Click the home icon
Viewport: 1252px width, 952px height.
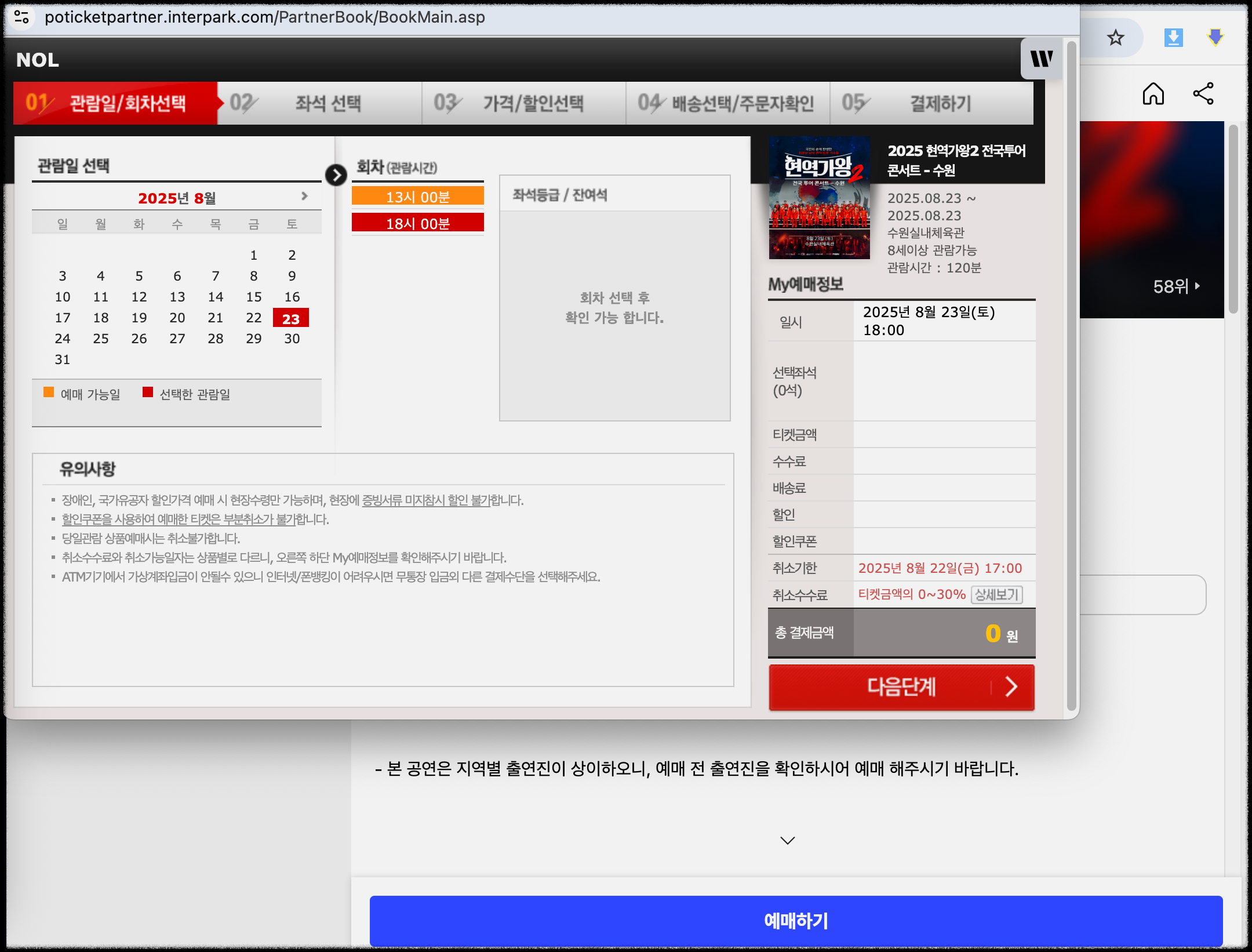[x=1153, y=93]
